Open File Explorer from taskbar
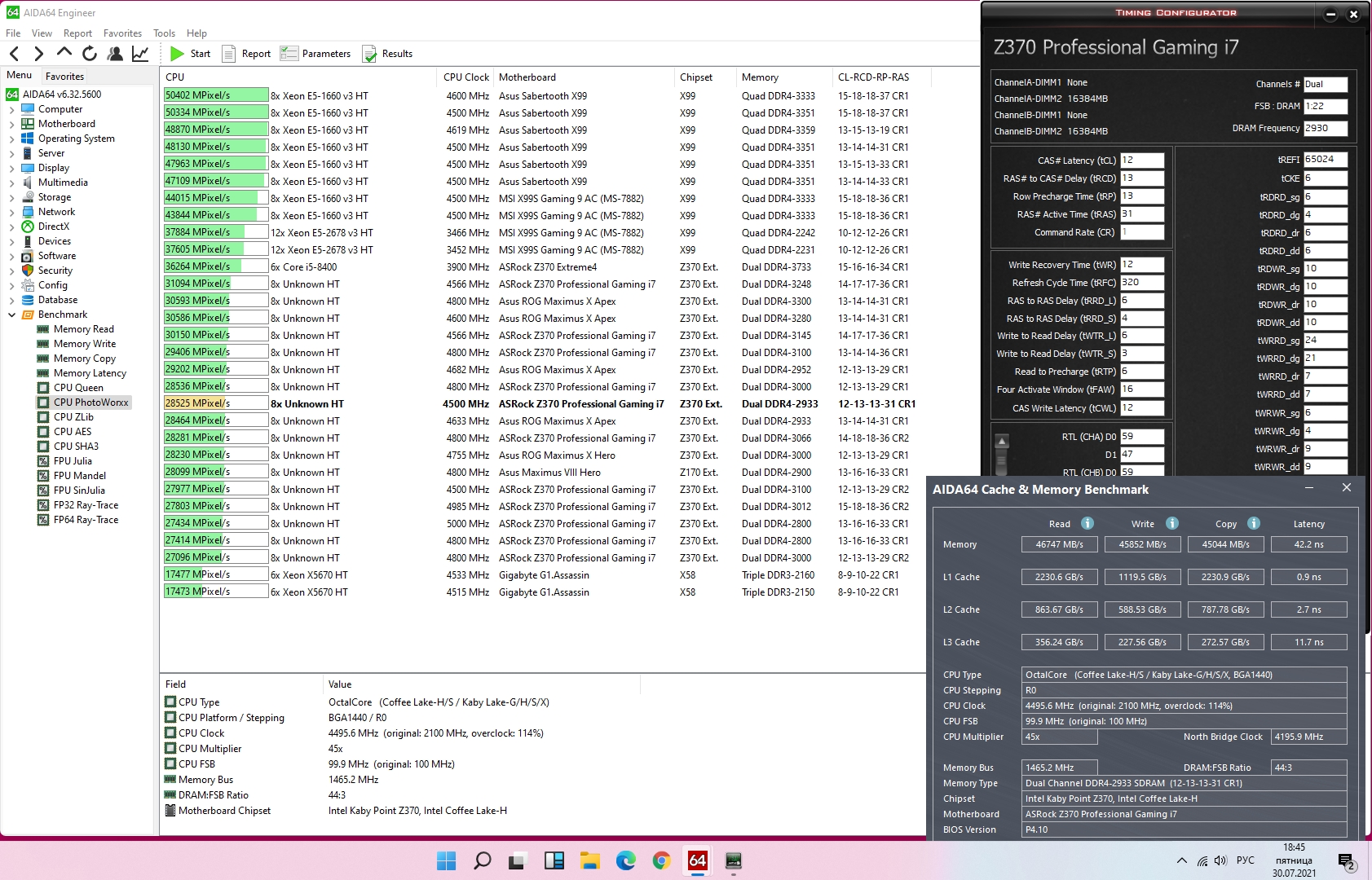 (589, 860)
